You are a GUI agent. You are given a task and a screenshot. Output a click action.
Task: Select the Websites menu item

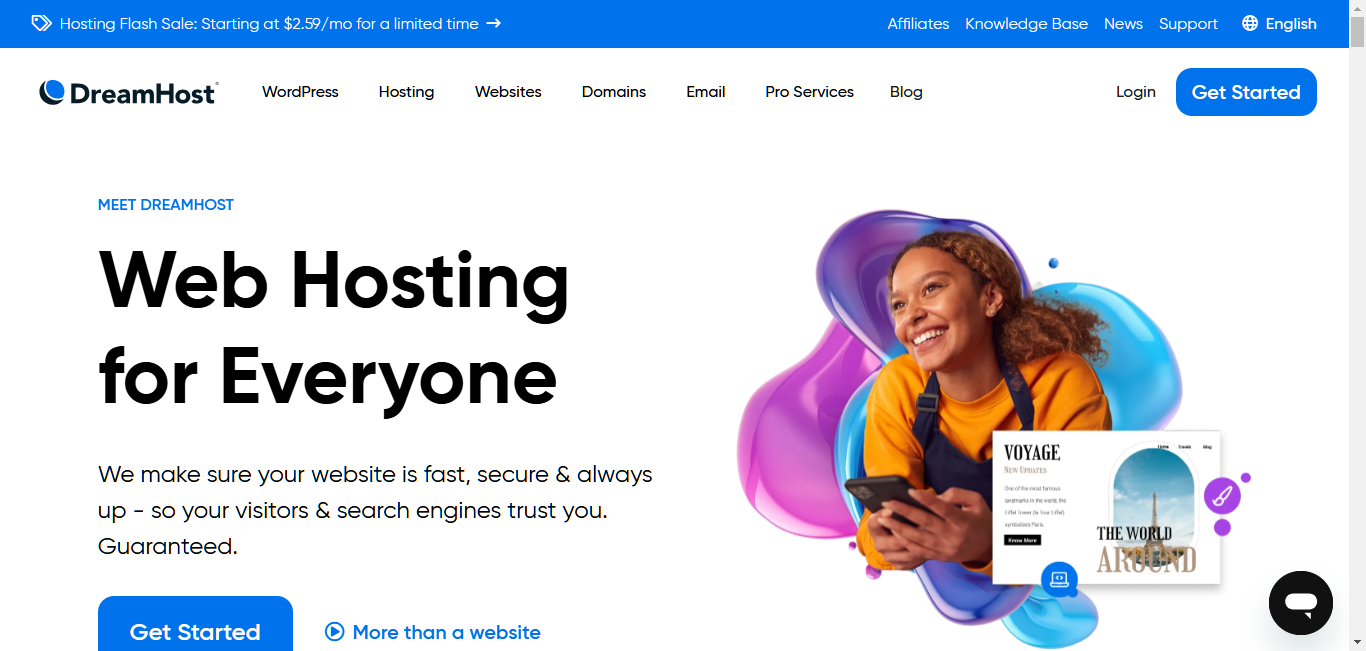(x=508, y=92)
